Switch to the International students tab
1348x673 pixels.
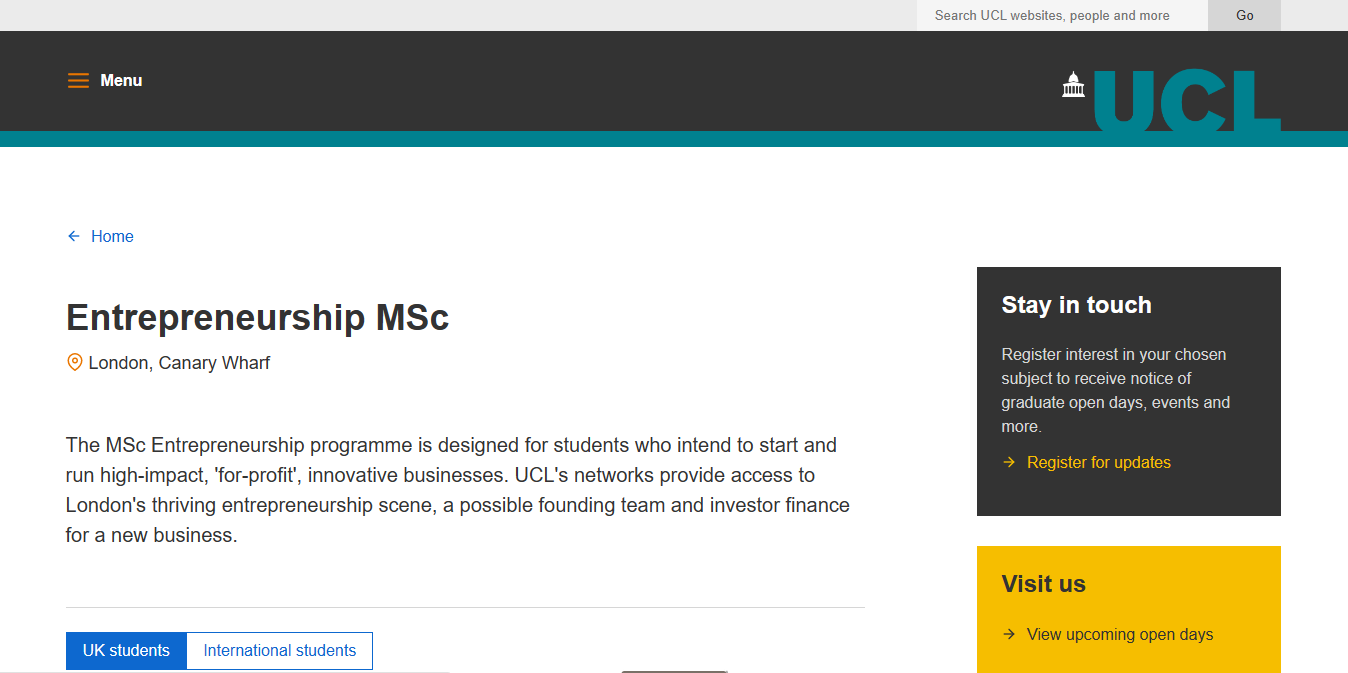[x=280, y=651]
